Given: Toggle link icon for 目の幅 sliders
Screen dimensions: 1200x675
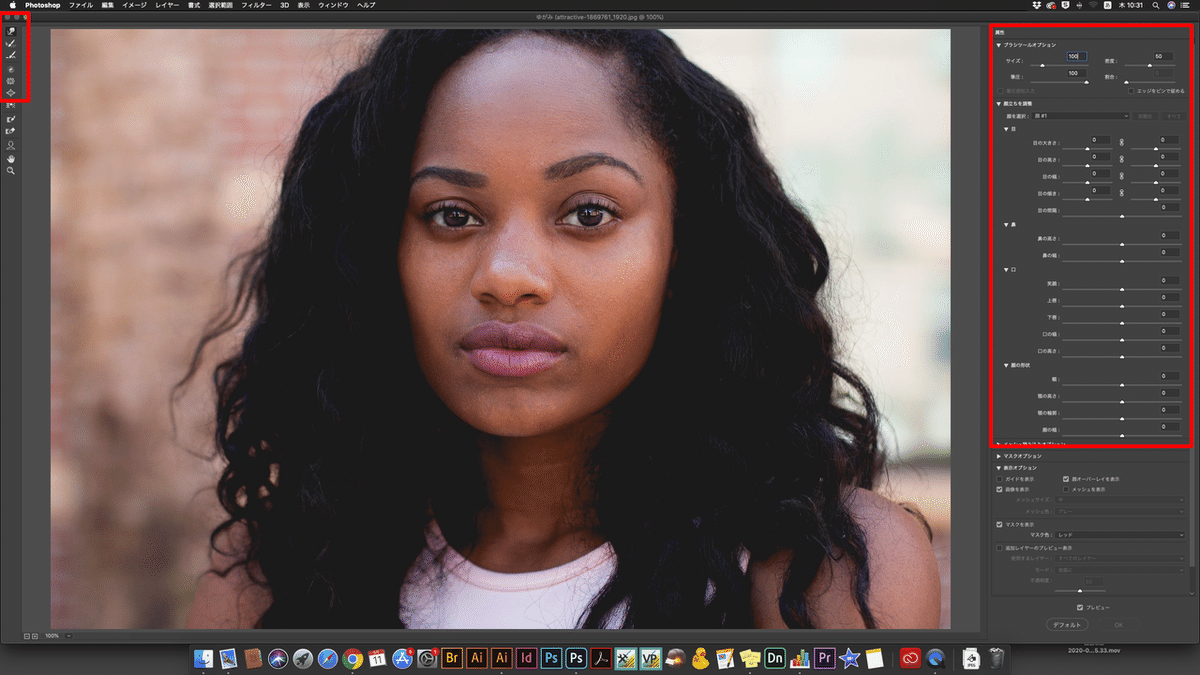Looking at the screenshot, I should (x=1121, y=175).
